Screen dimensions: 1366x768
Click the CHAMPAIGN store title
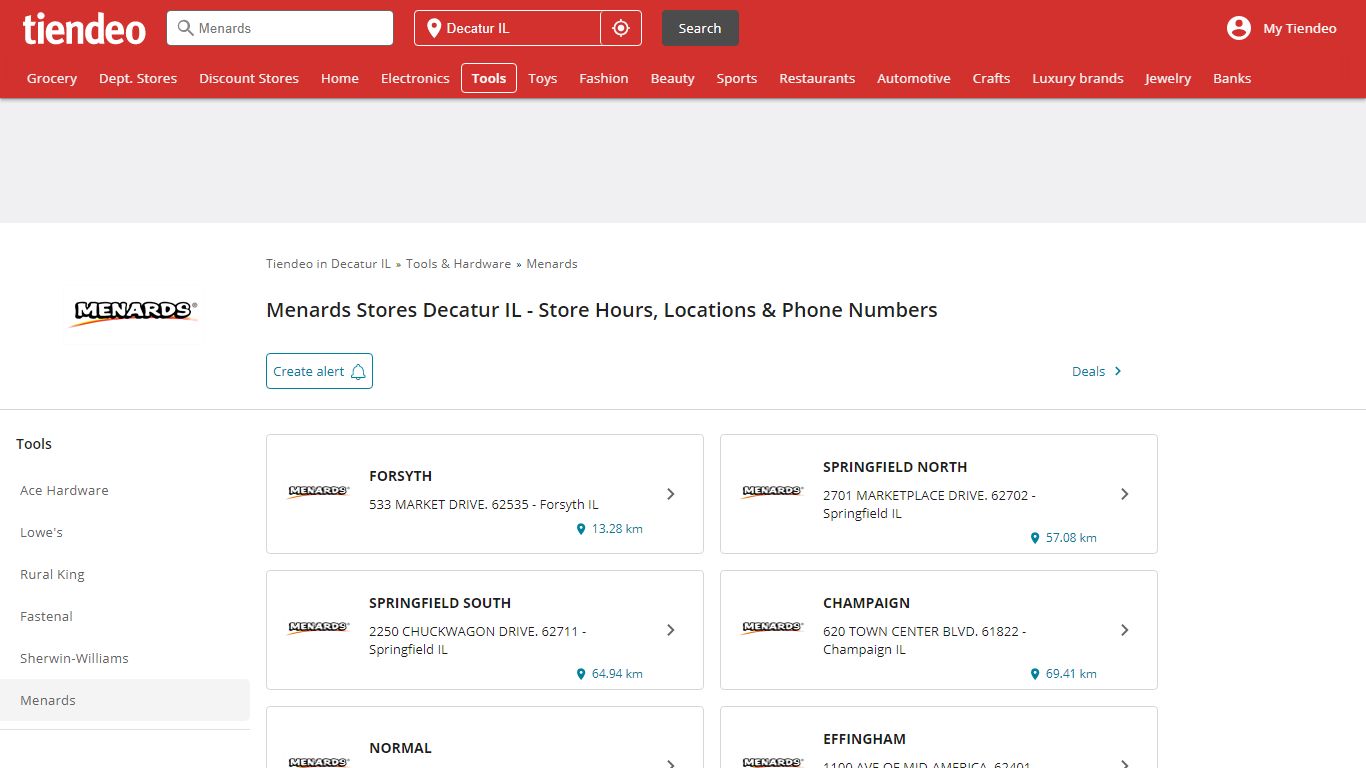pos(866,603)
